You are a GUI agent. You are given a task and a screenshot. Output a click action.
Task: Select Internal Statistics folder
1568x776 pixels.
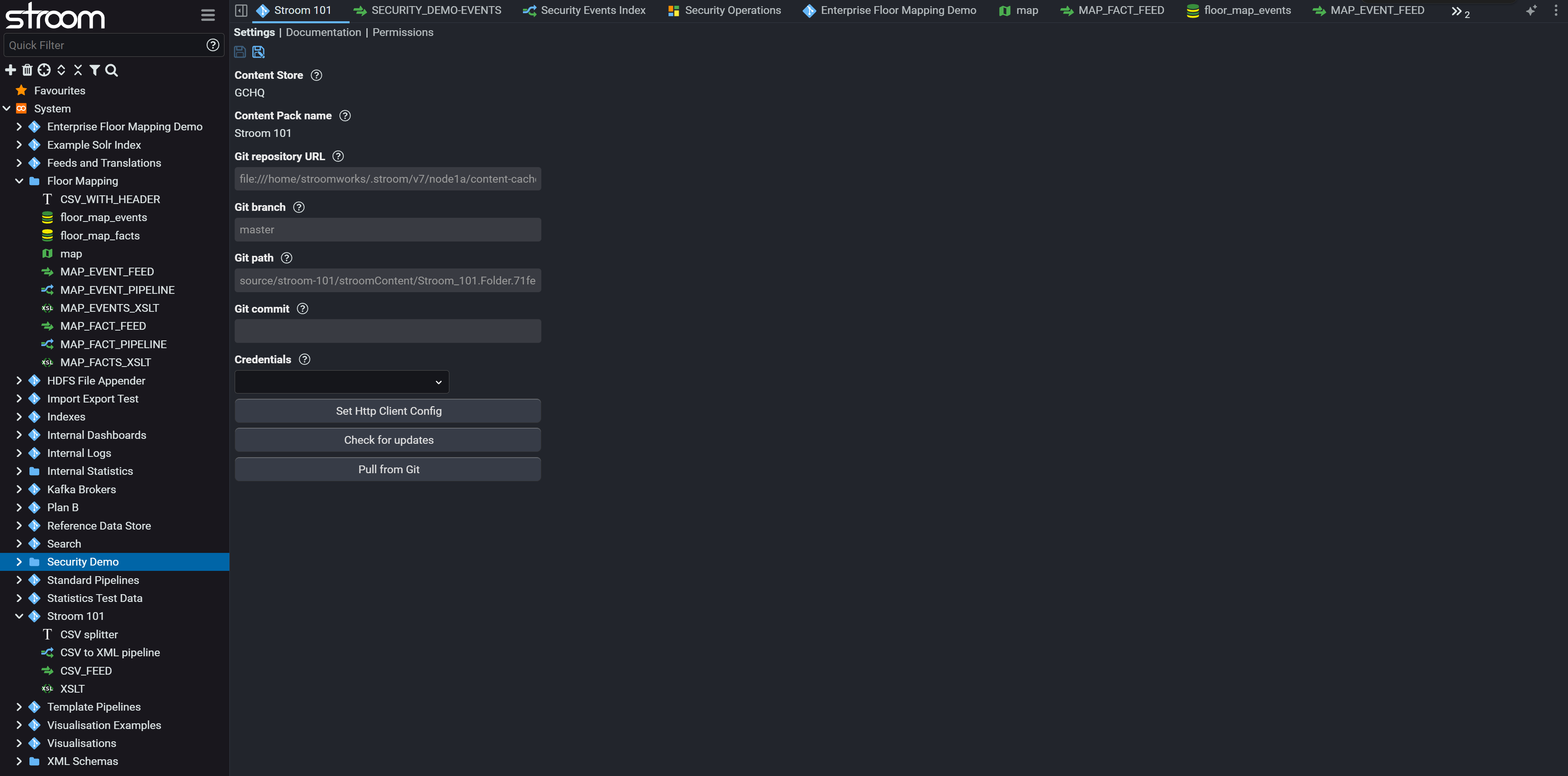pos(90,471)
